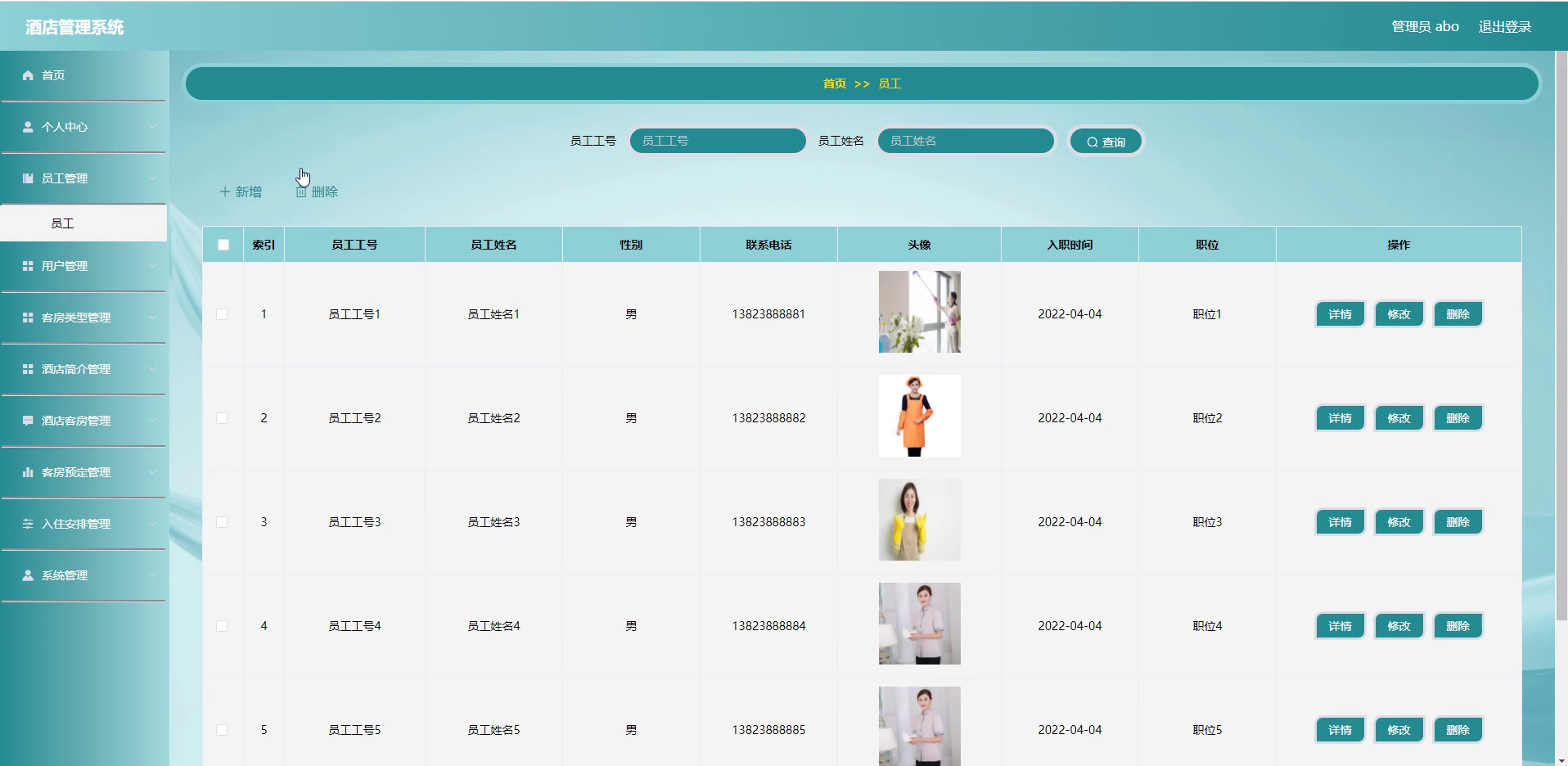Image resolution: width=1568 pixels, height=766 pixels.
Task: Open the avatar photo of 员工姓名3
Action: coord(919,520)
